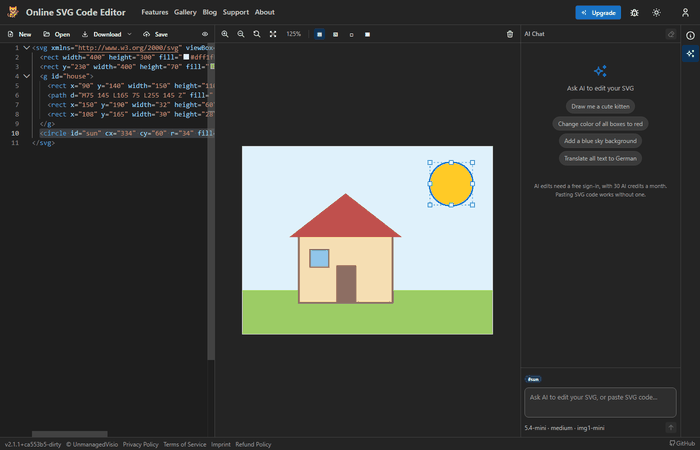
Task: Save the SVG with Save button
Action: click(155, 34)
